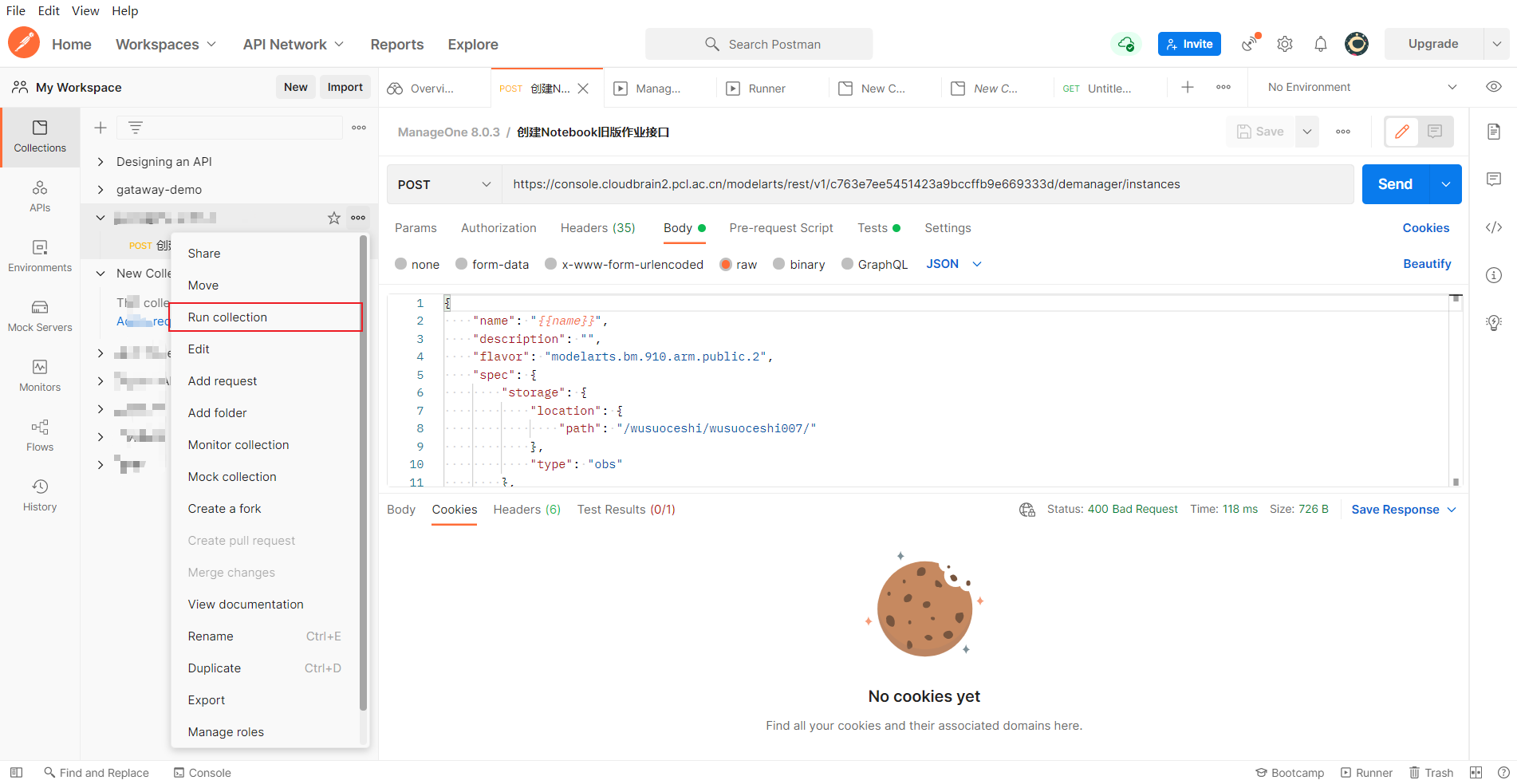This screenshot has height=784, width=1517.
Task: Expand the gataway-demo collection
Action: 100,190
